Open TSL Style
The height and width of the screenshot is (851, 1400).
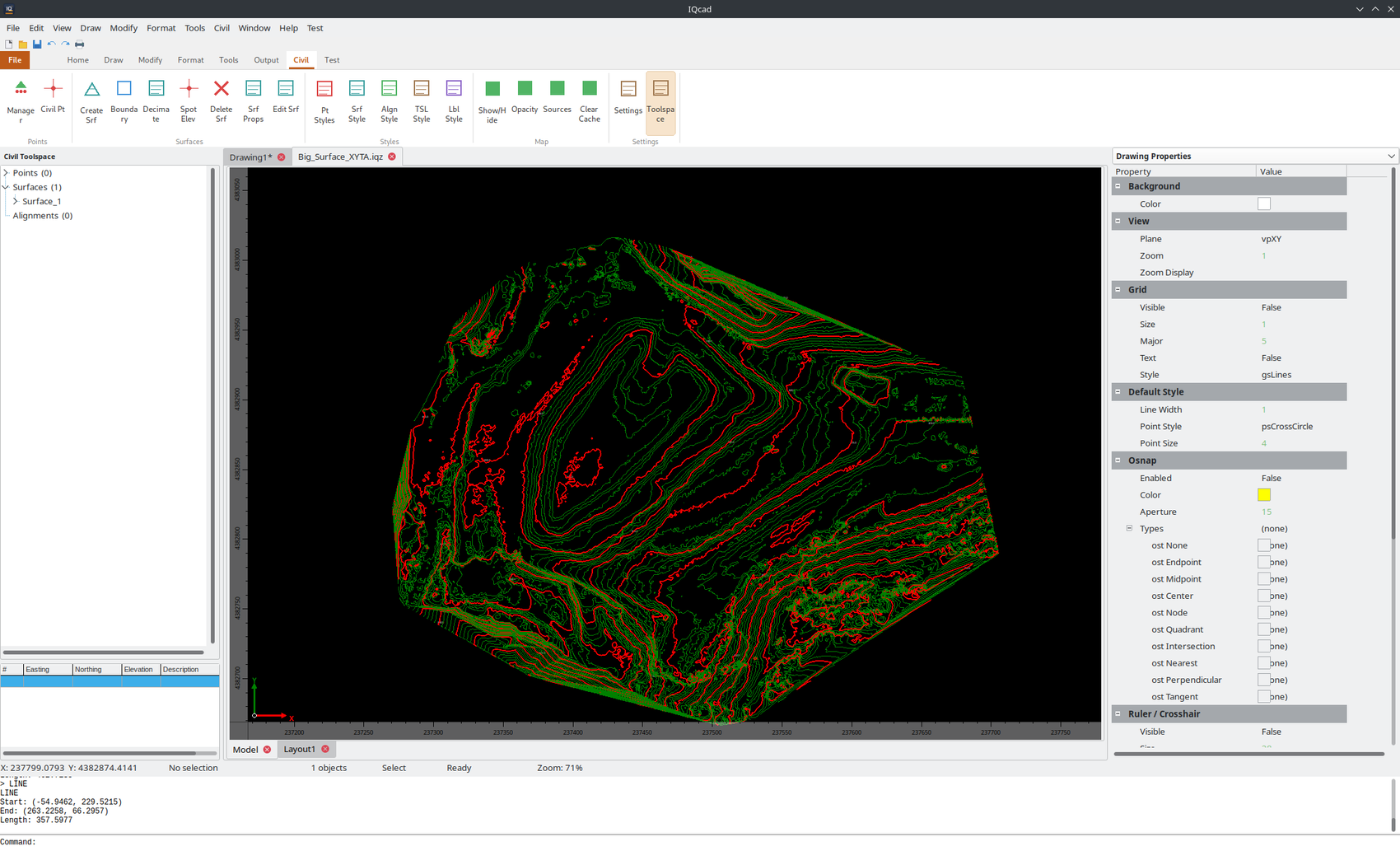coord(421,101)
